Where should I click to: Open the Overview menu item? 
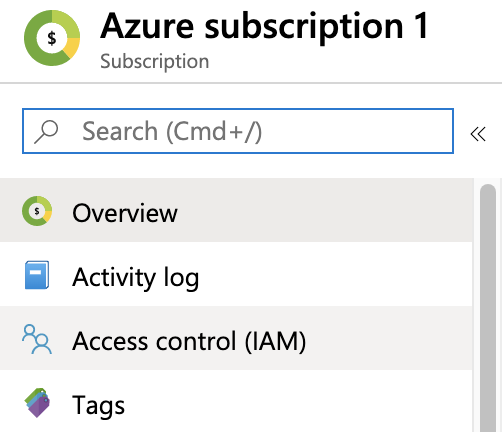click(236, 210)
